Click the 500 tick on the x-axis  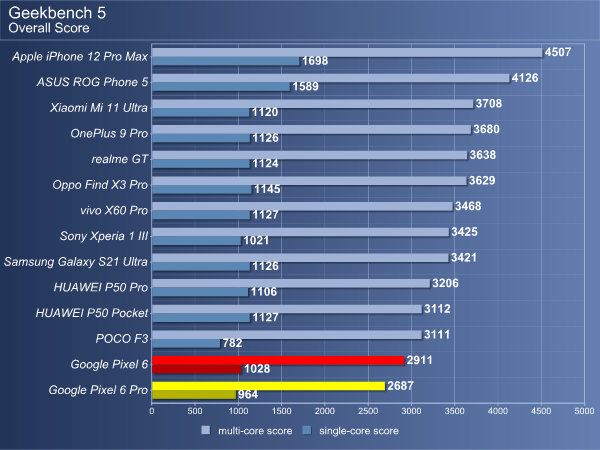(x=195, y=411)
